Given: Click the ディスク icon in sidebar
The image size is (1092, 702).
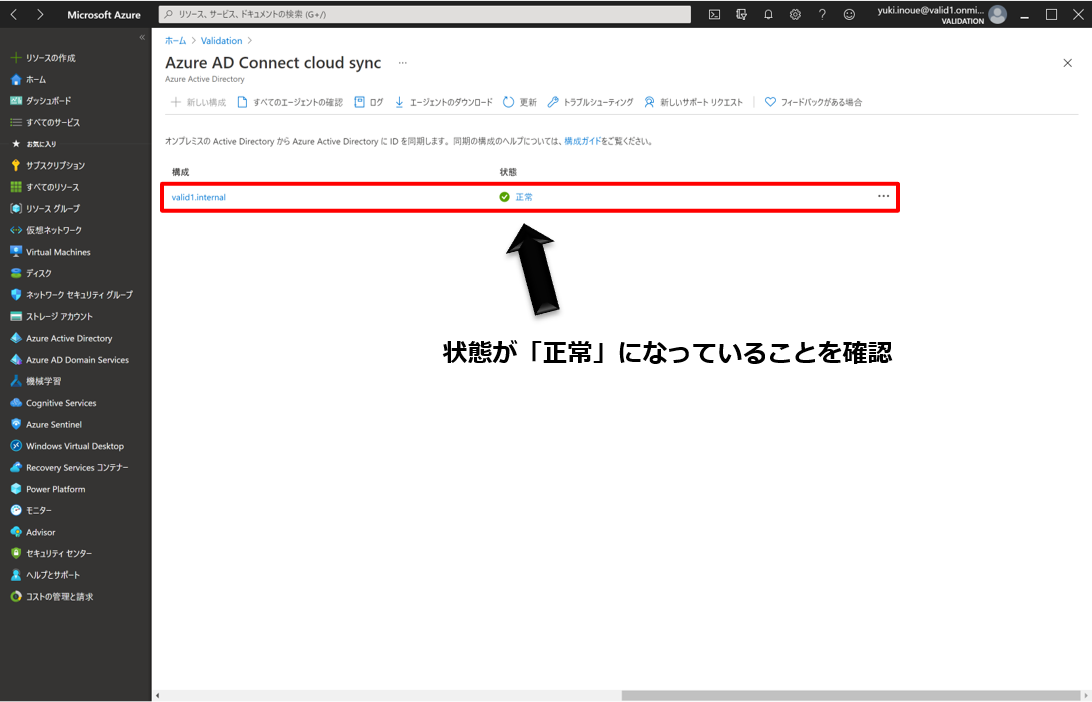Looking at the screenshot, I should pos(16,273).
